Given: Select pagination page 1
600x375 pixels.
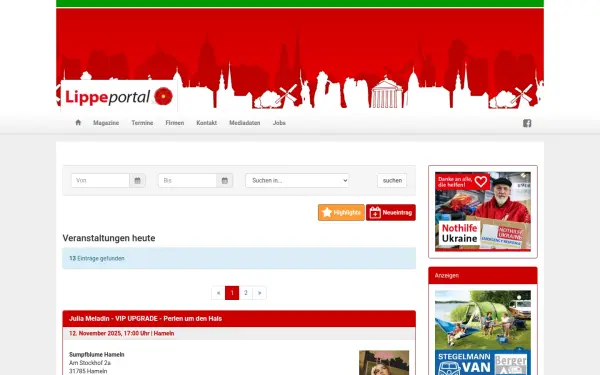Looking at the screenshot, I should pyautogui.click(x=232, y=293).
